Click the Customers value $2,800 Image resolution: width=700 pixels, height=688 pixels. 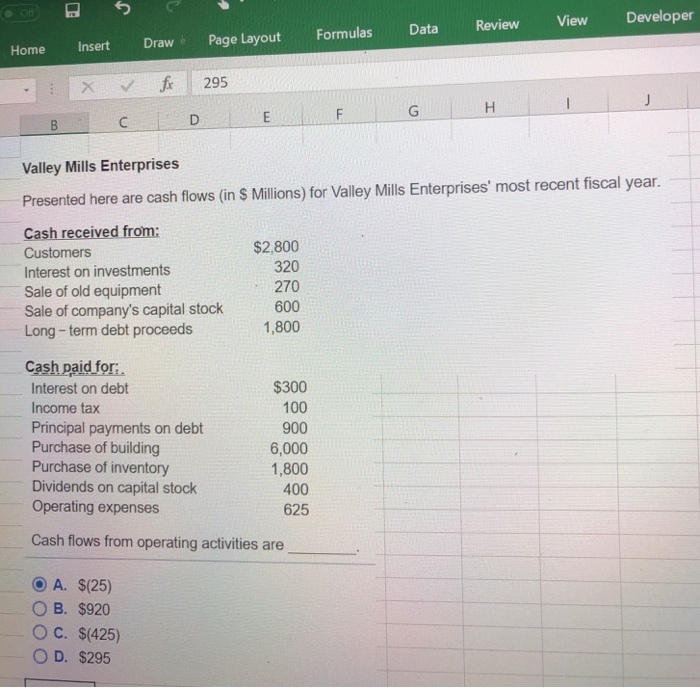coord(276,247)
